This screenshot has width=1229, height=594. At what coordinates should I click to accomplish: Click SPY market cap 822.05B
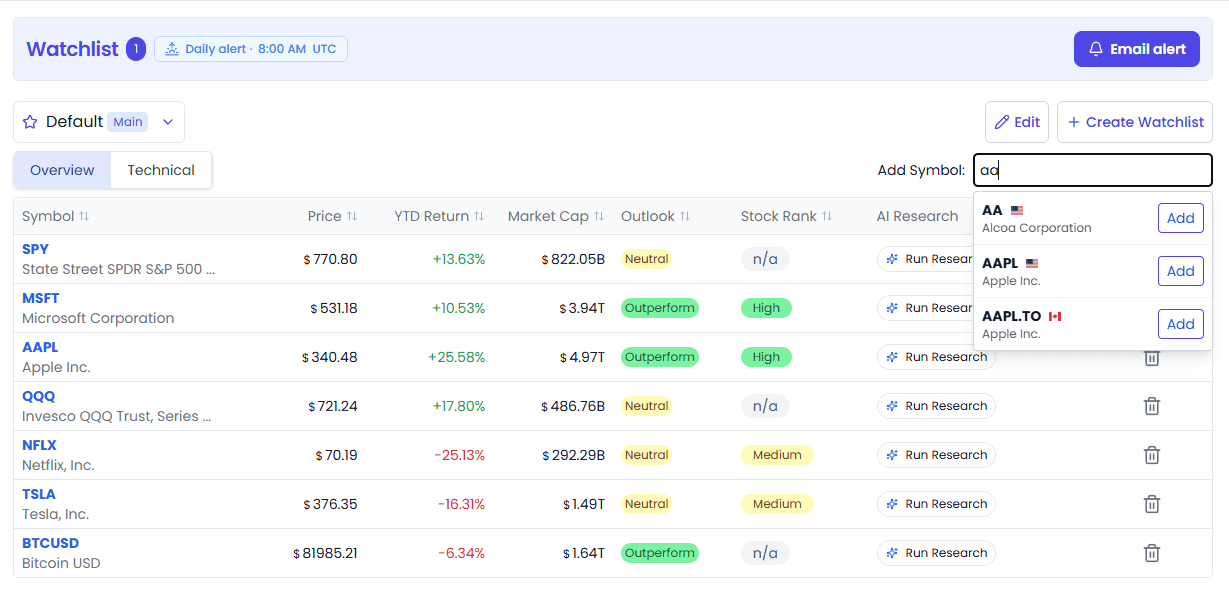[573, 259]
